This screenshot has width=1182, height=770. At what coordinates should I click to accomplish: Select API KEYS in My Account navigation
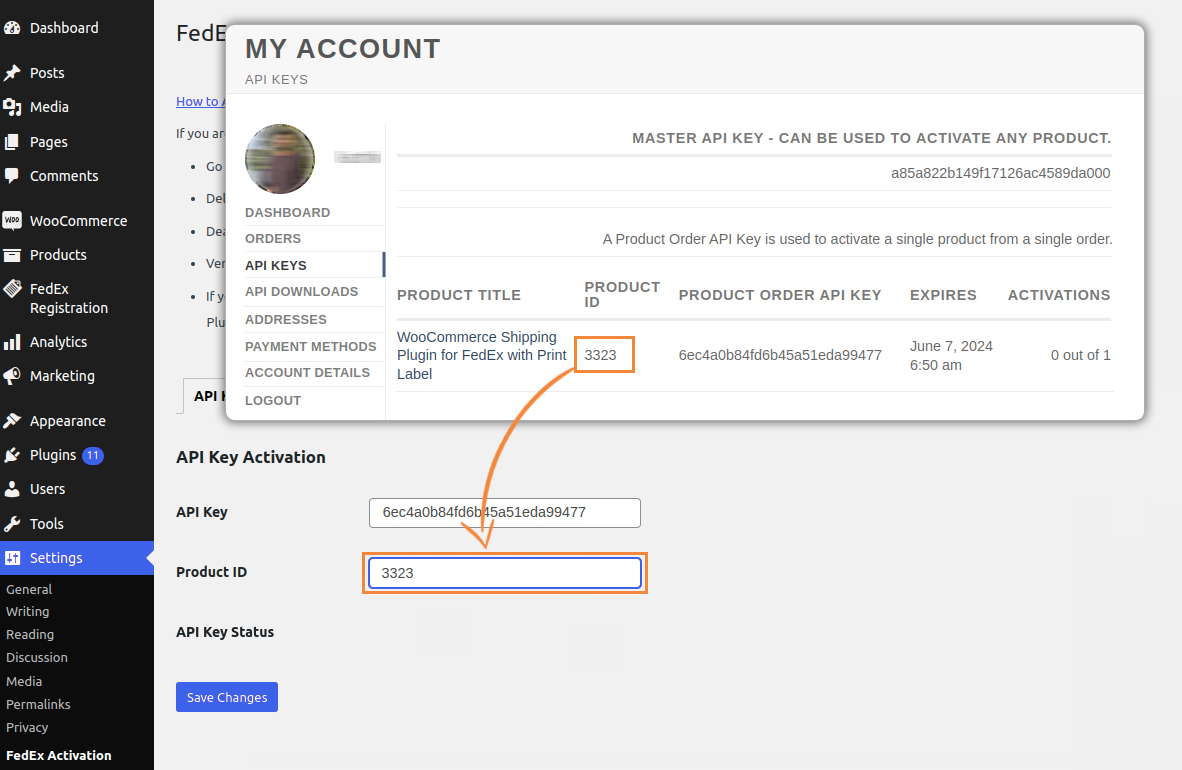pyautogui.click(x=276, y=265)
